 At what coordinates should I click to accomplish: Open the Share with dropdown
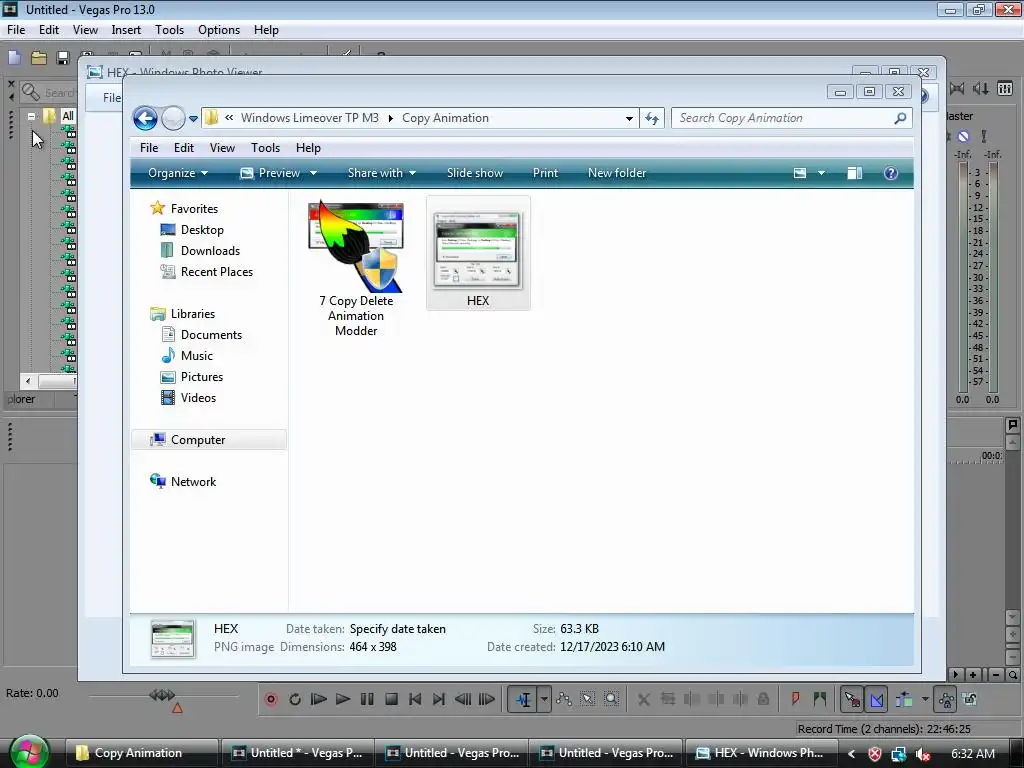tap(381, 173)
